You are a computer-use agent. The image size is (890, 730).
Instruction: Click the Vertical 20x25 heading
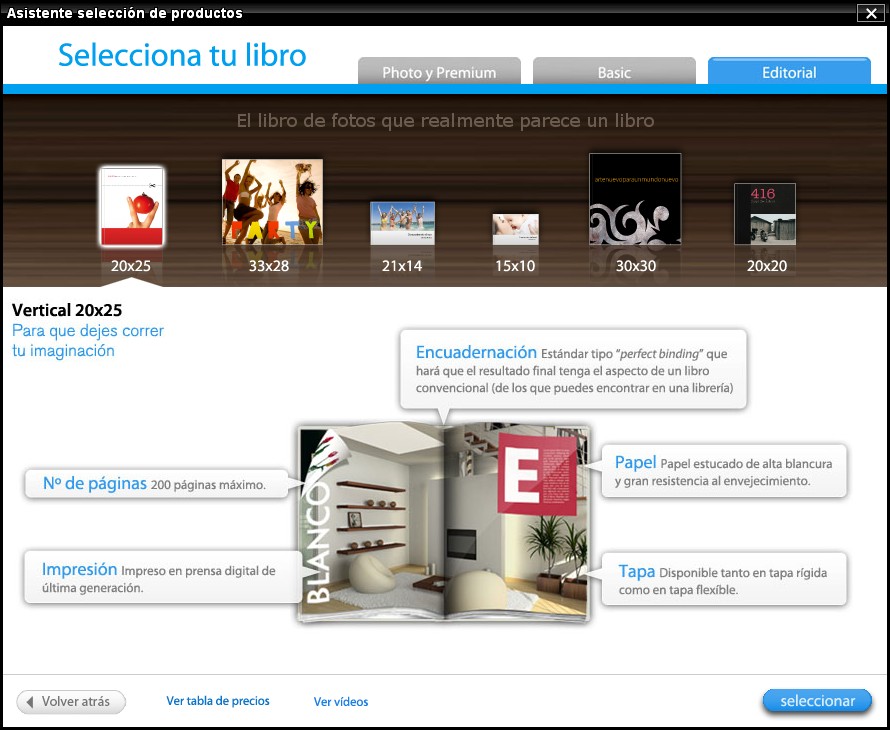click(67, 310)
